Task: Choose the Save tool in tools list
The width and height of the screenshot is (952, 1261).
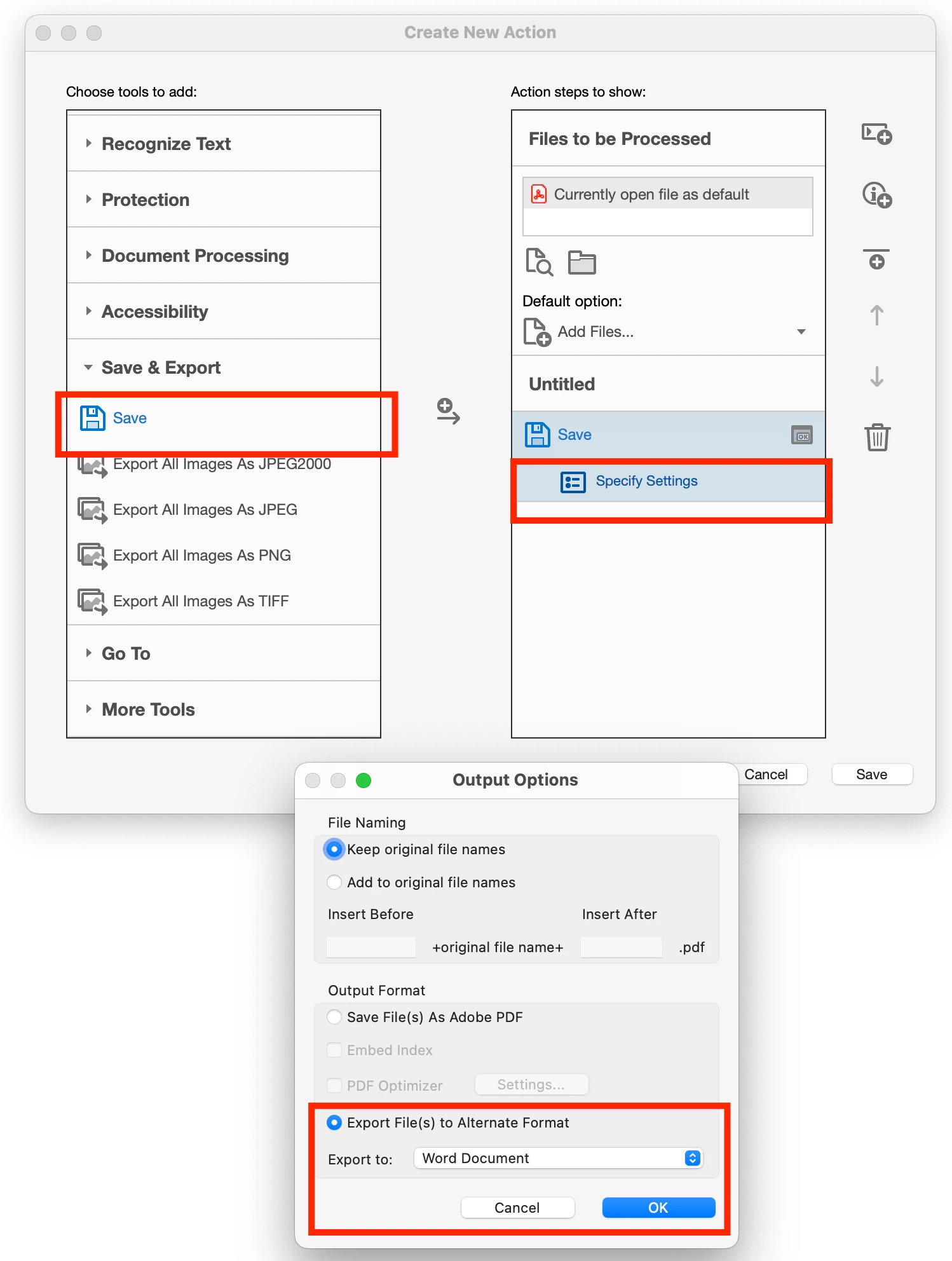Action: 224,418
